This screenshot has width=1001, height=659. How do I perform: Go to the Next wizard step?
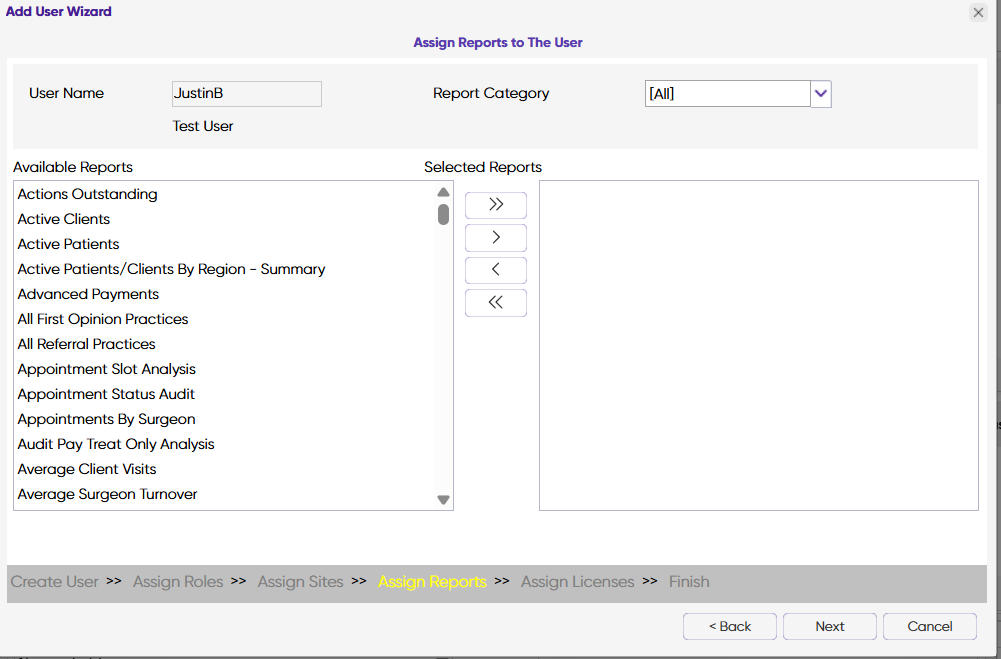pos(830,626)
